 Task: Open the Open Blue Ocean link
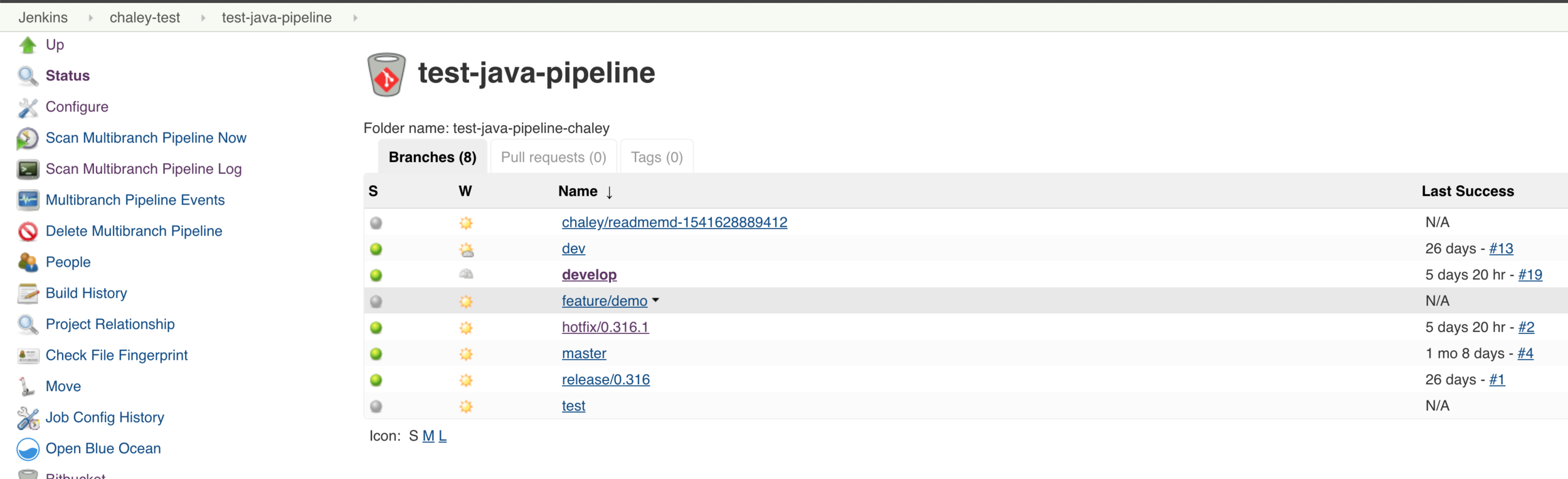coord(103,449)
